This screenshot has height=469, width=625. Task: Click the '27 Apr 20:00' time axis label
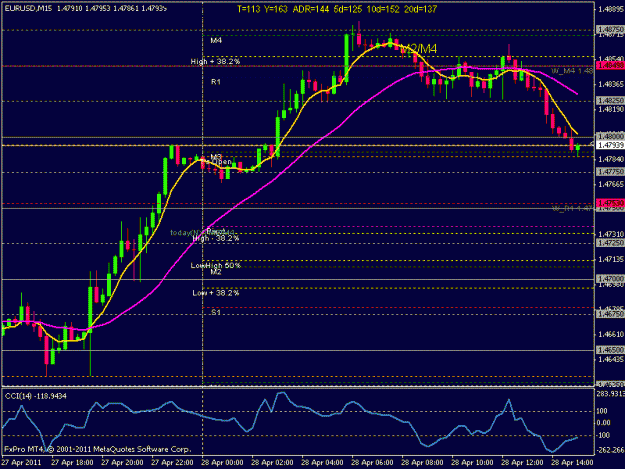(x=122, y=463)
